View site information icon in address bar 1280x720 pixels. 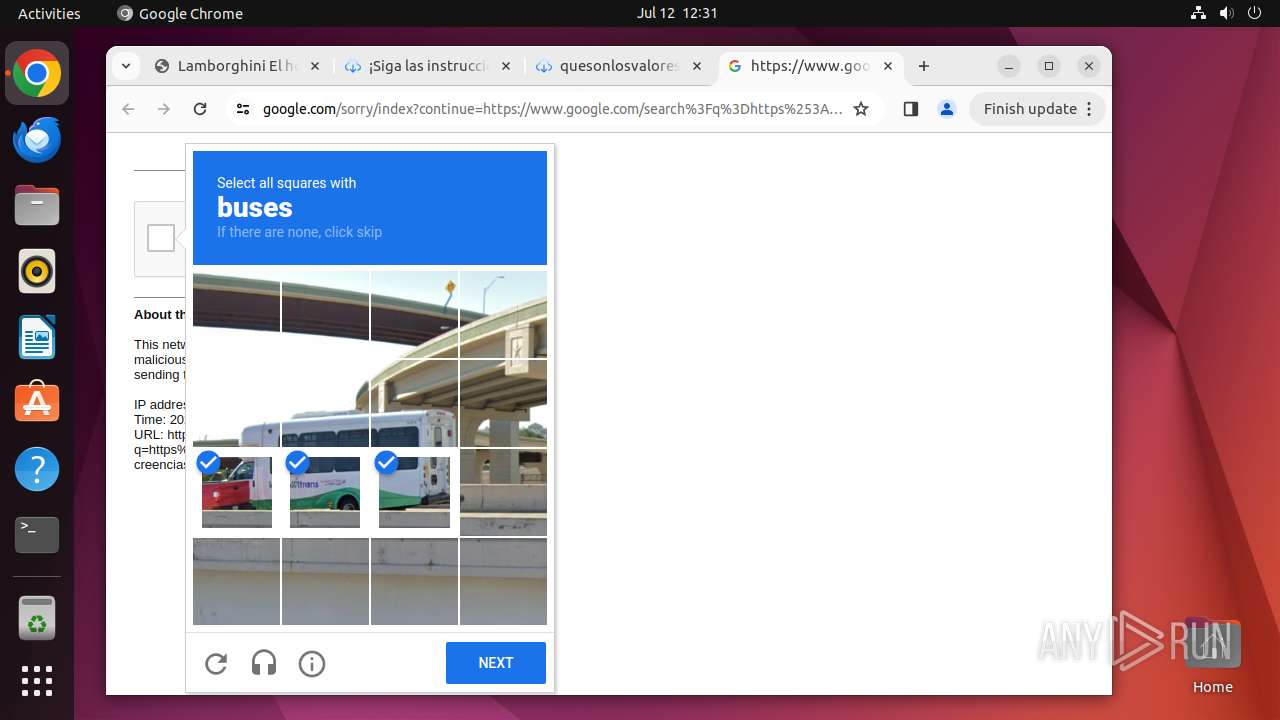point(243,109)
